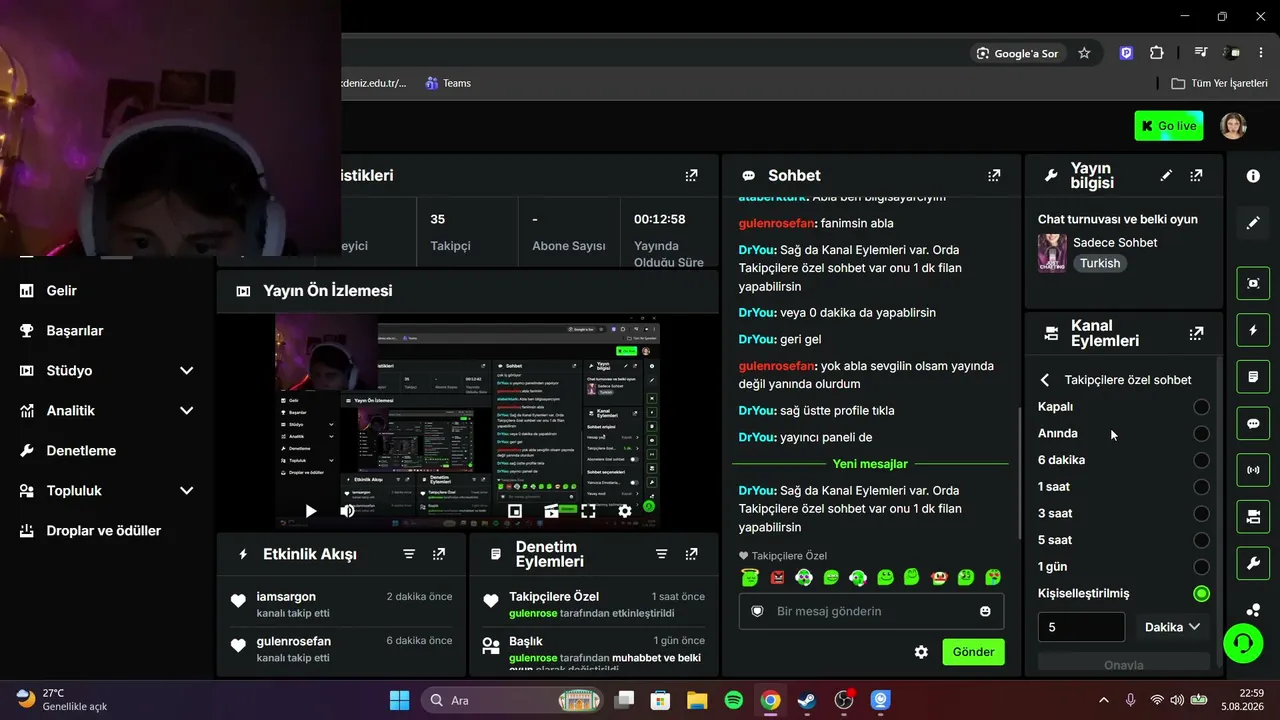Expand the Stüdyo sidebar section

point(186,371)
